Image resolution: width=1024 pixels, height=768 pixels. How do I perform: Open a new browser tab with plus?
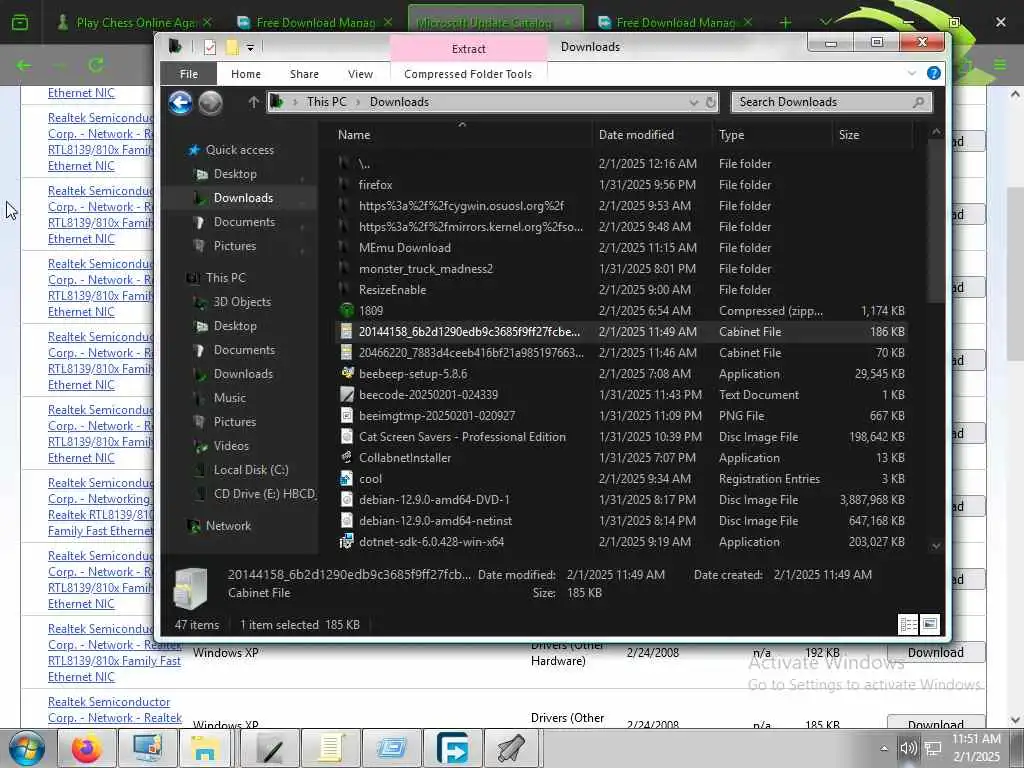(x=785, y=23)
